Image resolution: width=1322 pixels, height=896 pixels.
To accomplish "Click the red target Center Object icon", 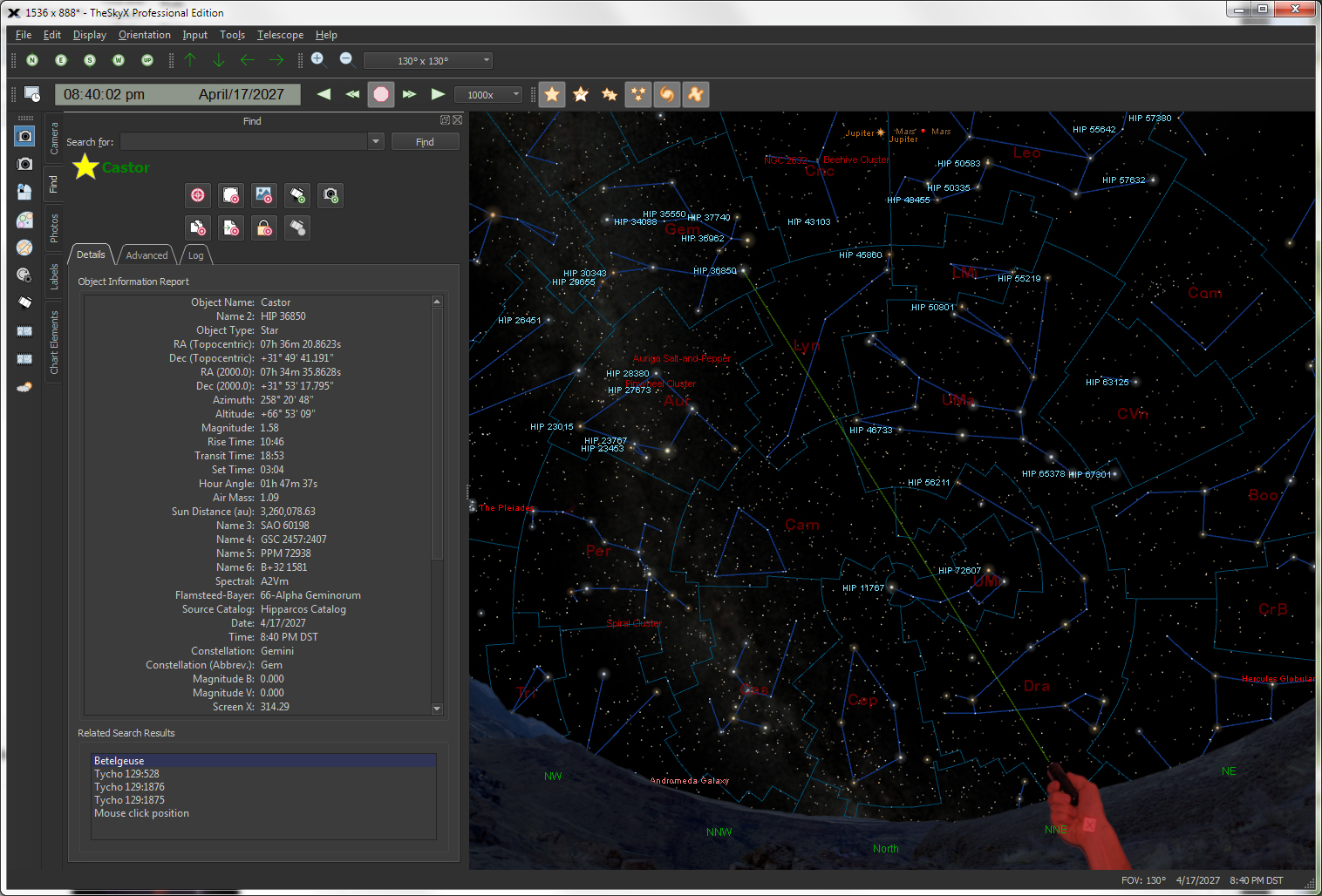I will click(198, 195).
